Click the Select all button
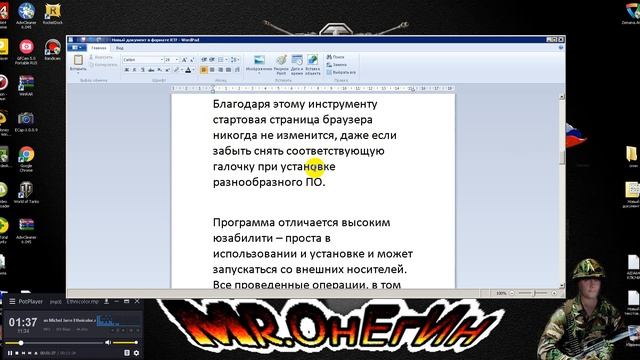640x360 pixels. [x=341, y=72]
